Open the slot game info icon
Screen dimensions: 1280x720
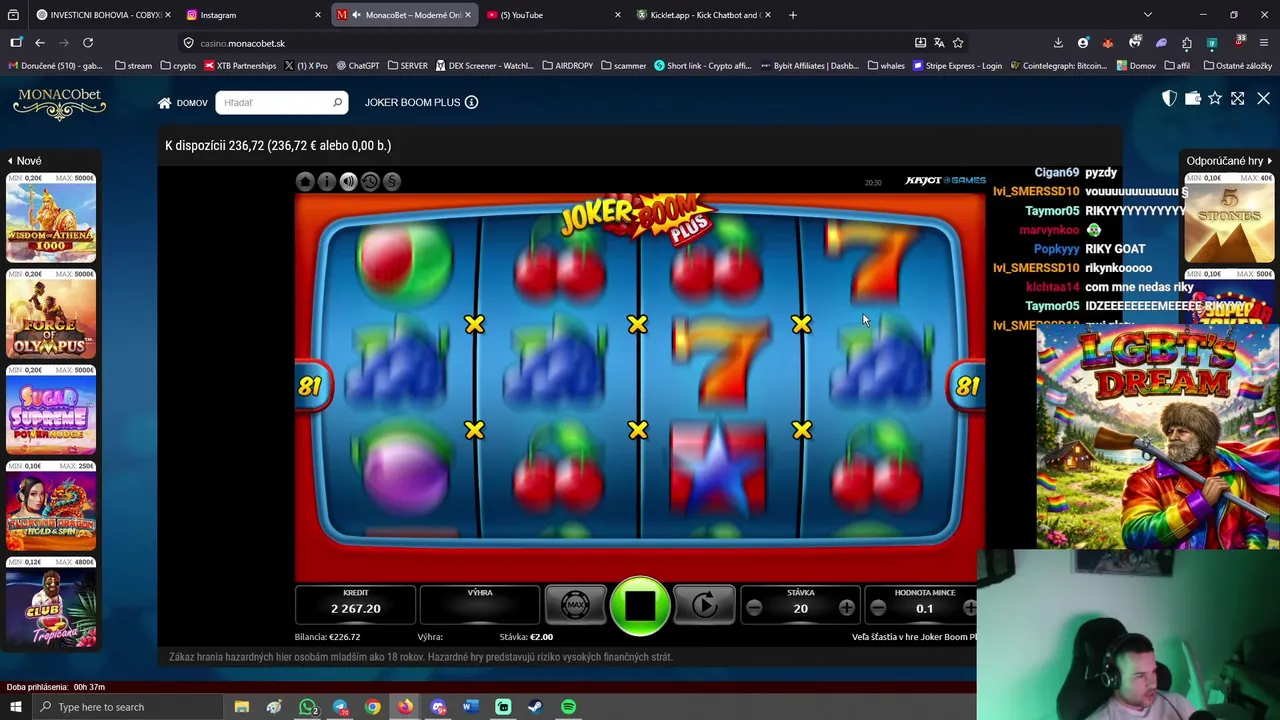point(327,181)
